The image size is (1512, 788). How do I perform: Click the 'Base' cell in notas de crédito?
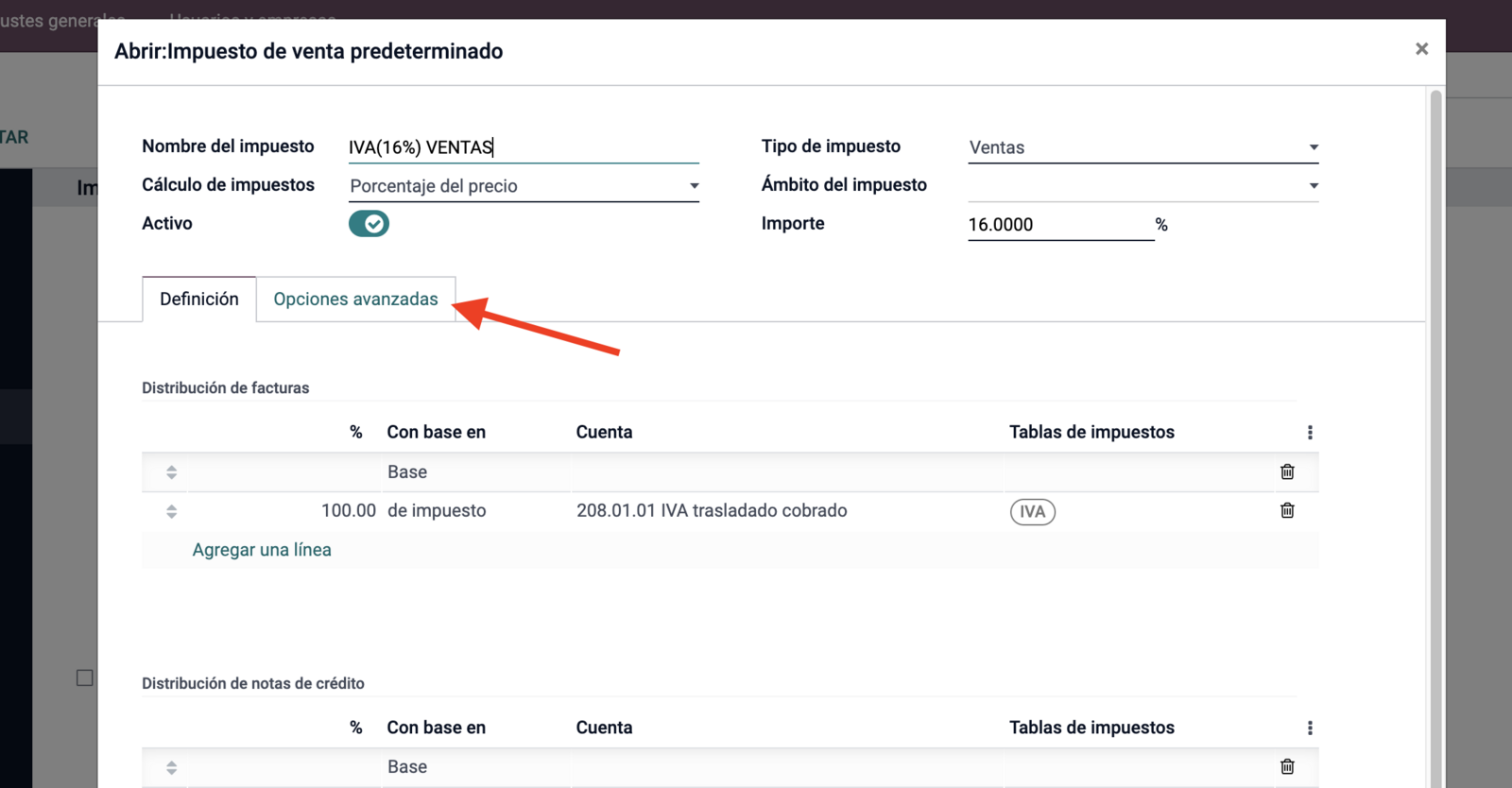tap(407, 766)
